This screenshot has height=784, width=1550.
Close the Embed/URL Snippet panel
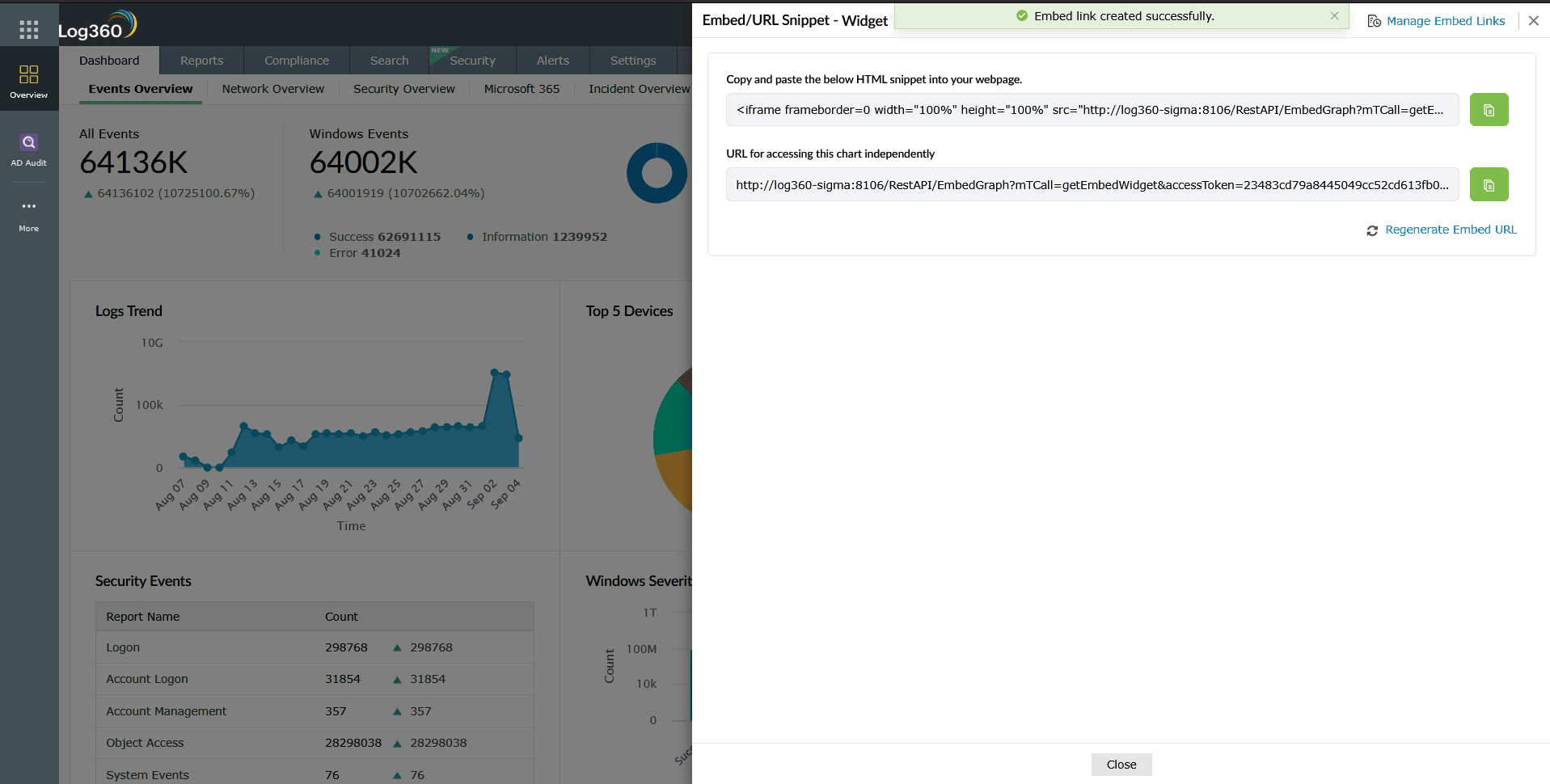point(1534,20)
